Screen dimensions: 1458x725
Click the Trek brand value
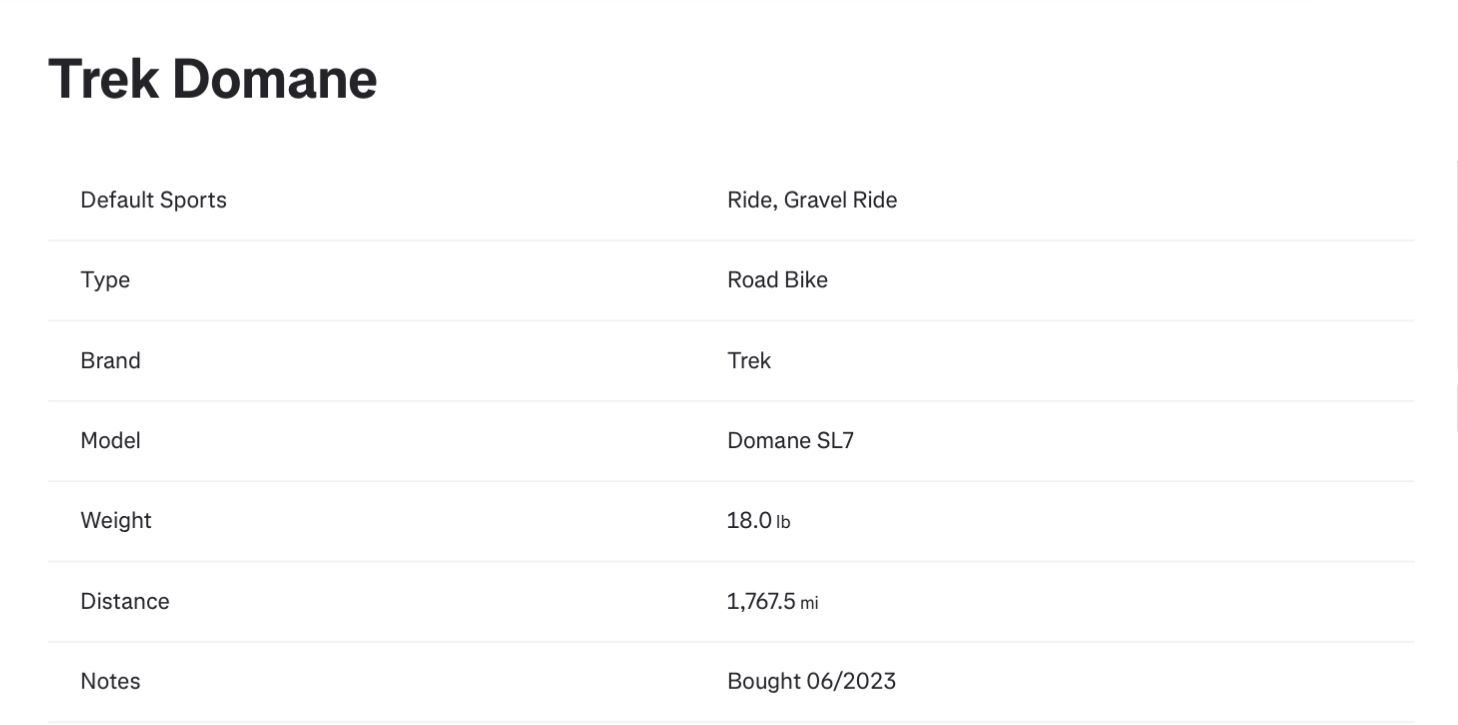[x=748, y=360]
